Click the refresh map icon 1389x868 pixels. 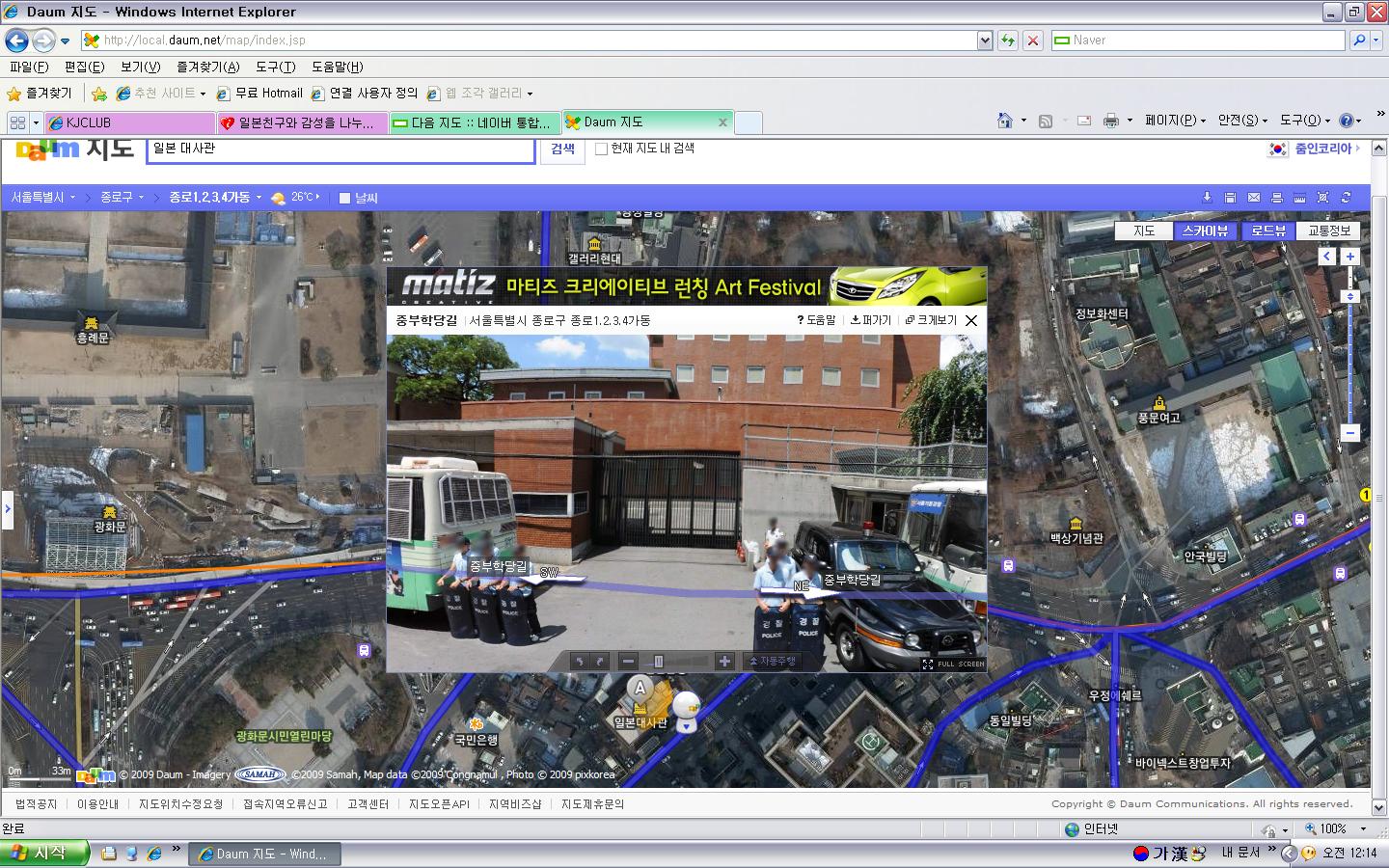(1347, 198)
